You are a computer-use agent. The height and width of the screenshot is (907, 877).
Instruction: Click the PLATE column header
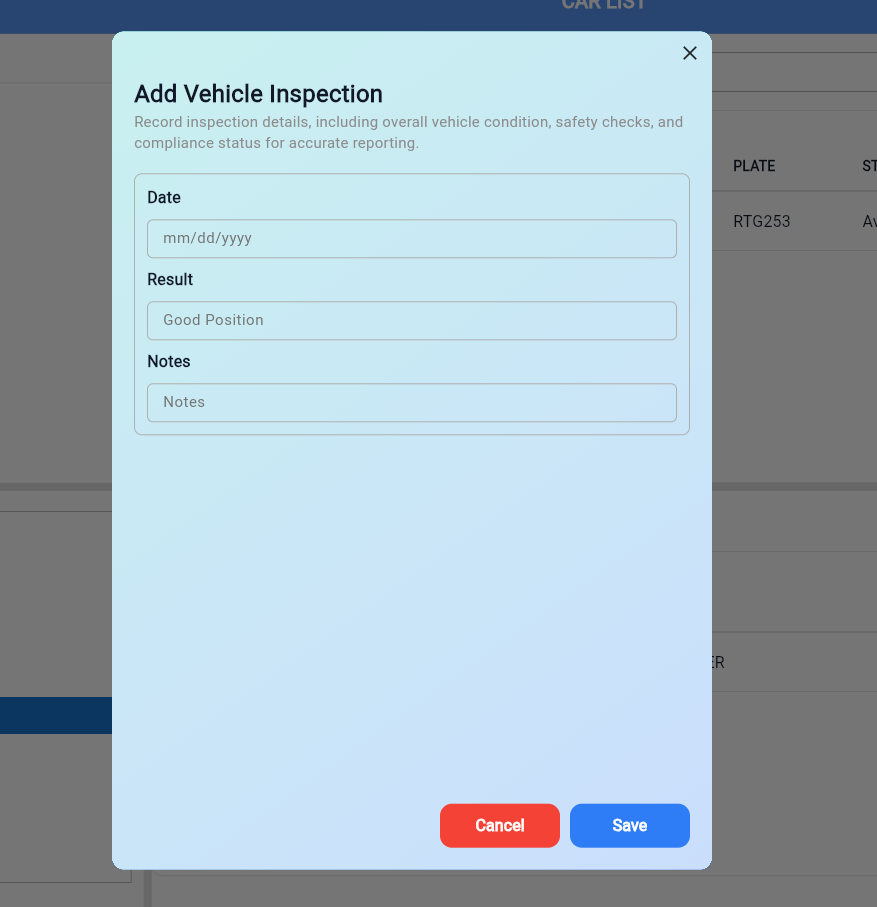(x=754, y=167)
